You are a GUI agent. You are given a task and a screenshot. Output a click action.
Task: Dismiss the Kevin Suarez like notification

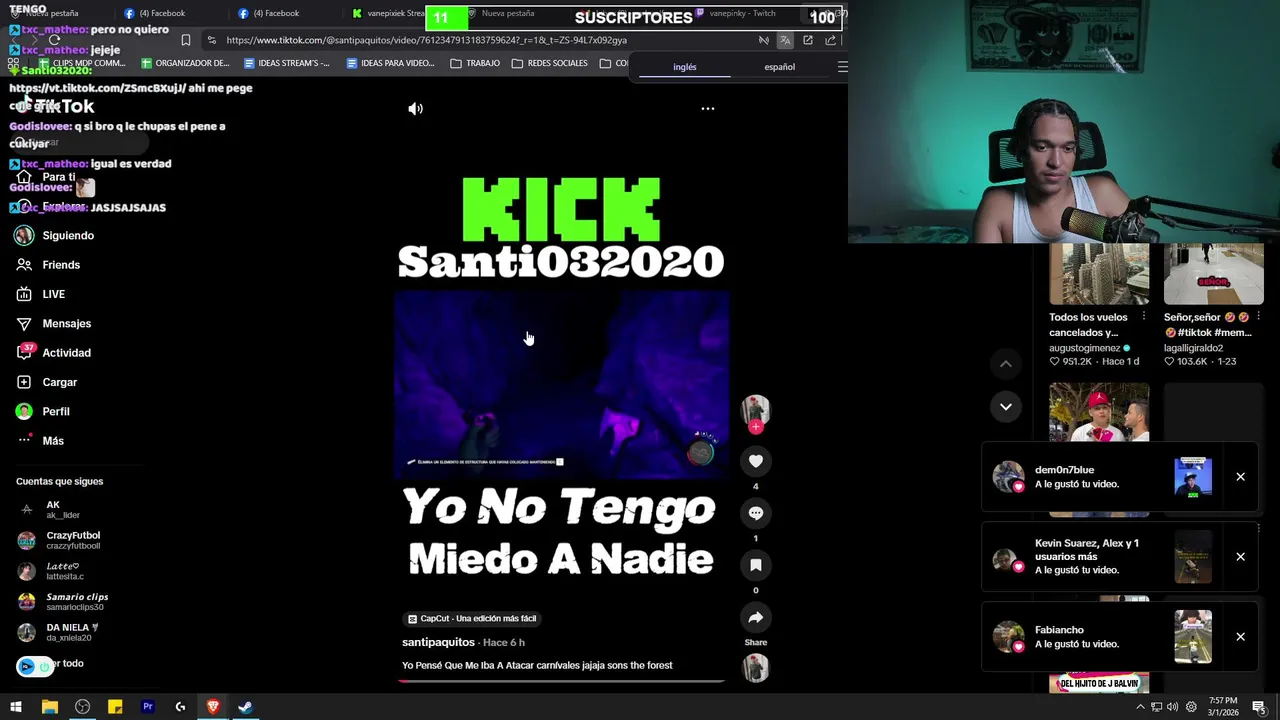1240,557
